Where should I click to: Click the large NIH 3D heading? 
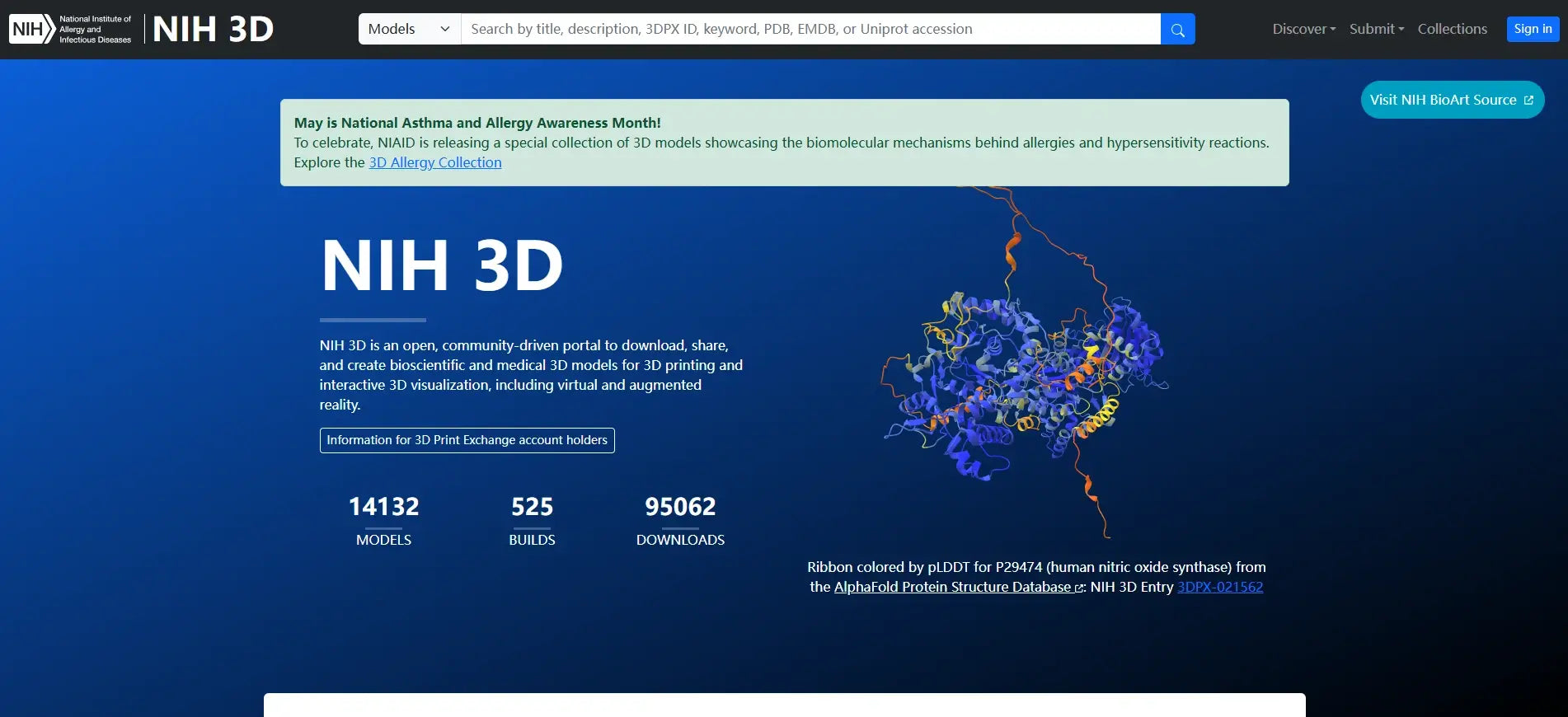pos(442,265)
